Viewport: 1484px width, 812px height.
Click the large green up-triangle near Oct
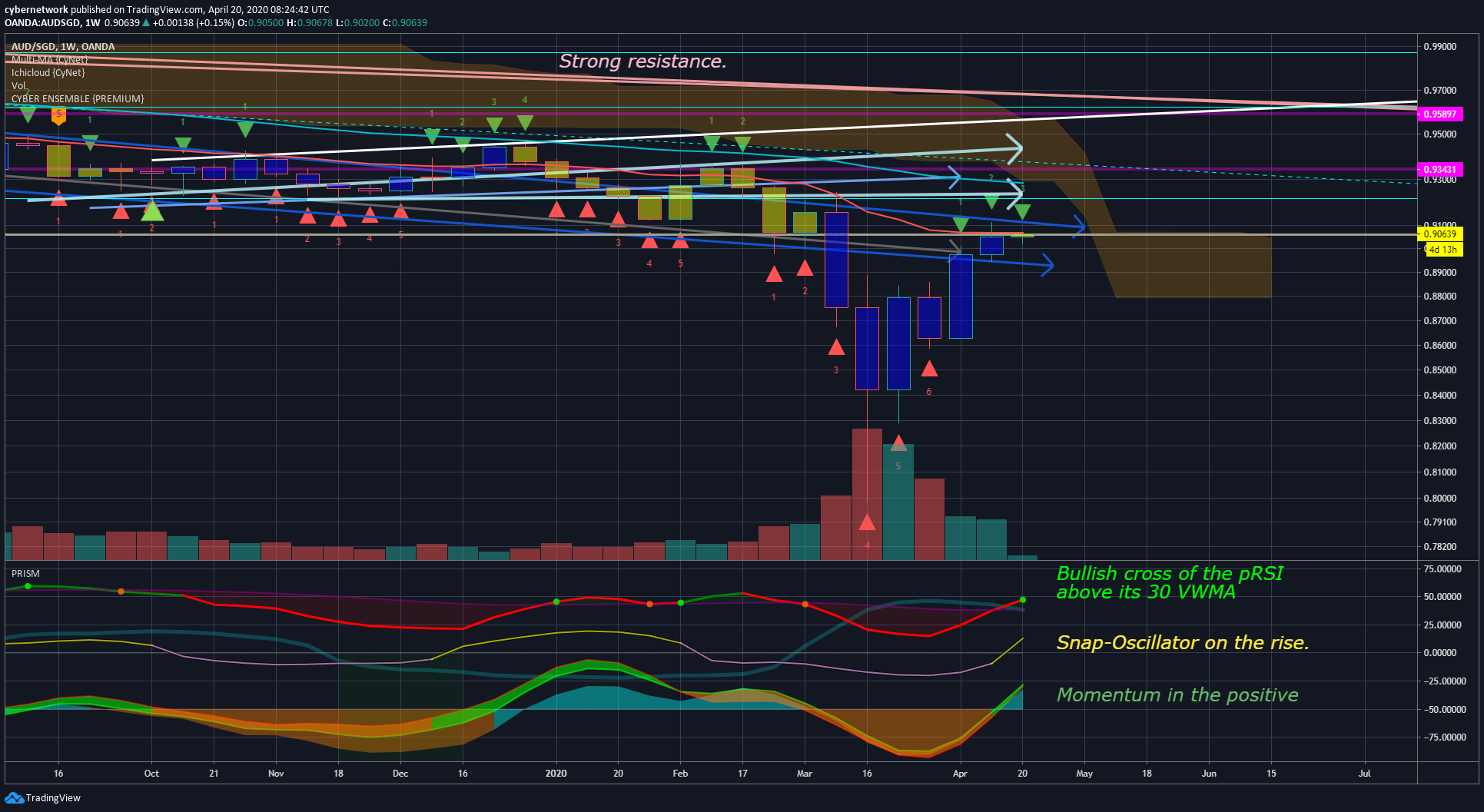point(152,210)
